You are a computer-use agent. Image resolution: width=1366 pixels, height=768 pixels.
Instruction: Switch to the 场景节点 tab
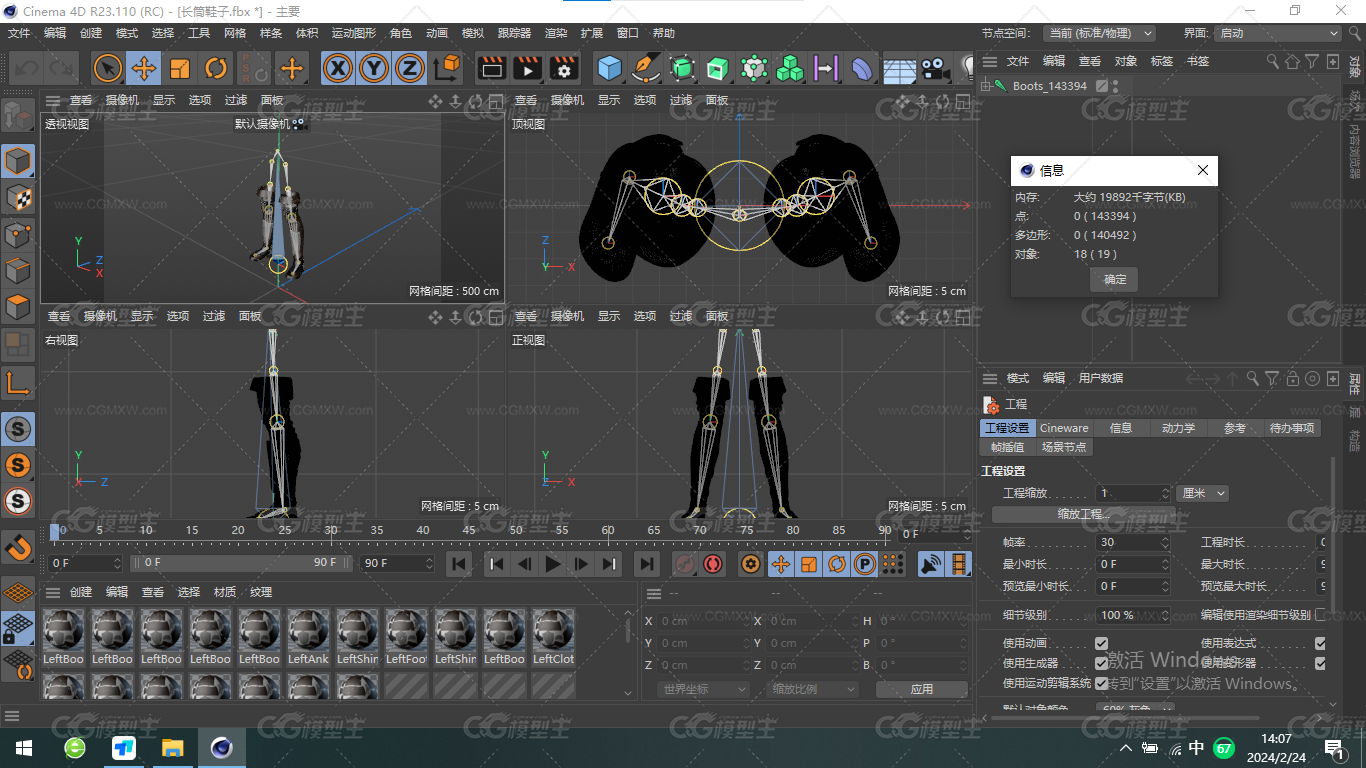tap(1063, 447)
